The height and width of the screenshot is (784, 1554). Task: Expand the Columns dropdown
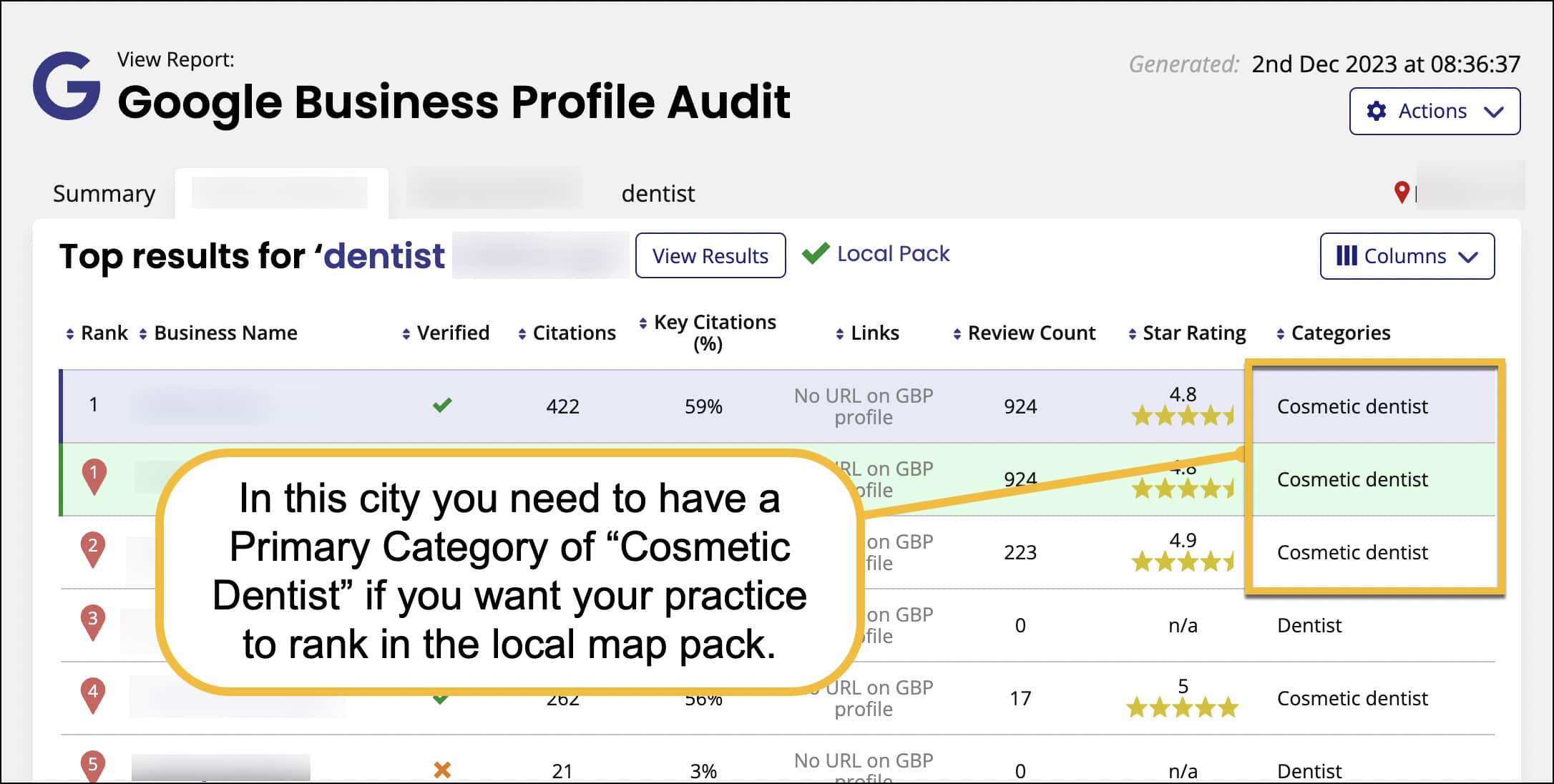pos(1407,255)
